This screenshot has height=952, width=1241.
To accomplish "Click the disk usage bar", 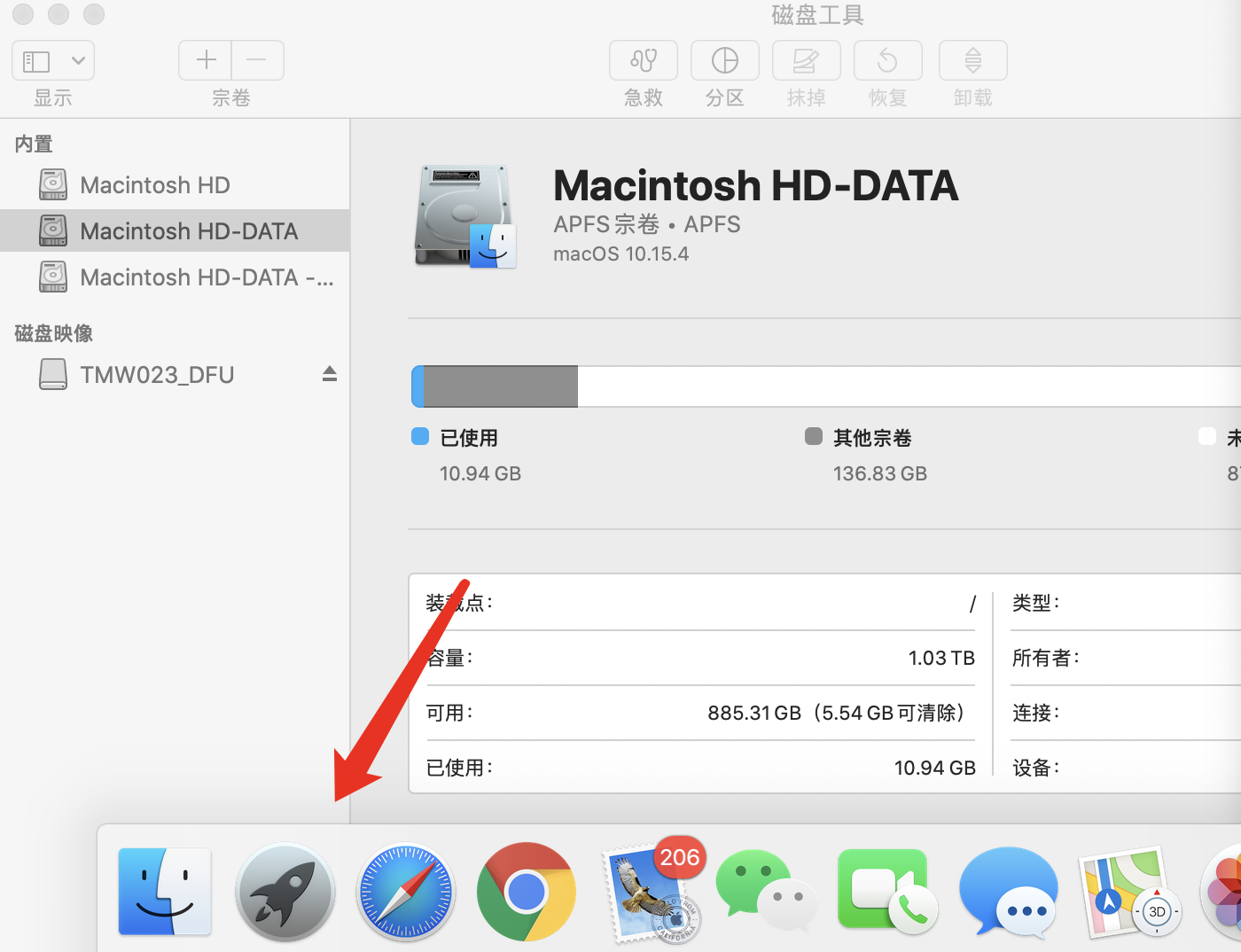I will click(x=826, y=386).
